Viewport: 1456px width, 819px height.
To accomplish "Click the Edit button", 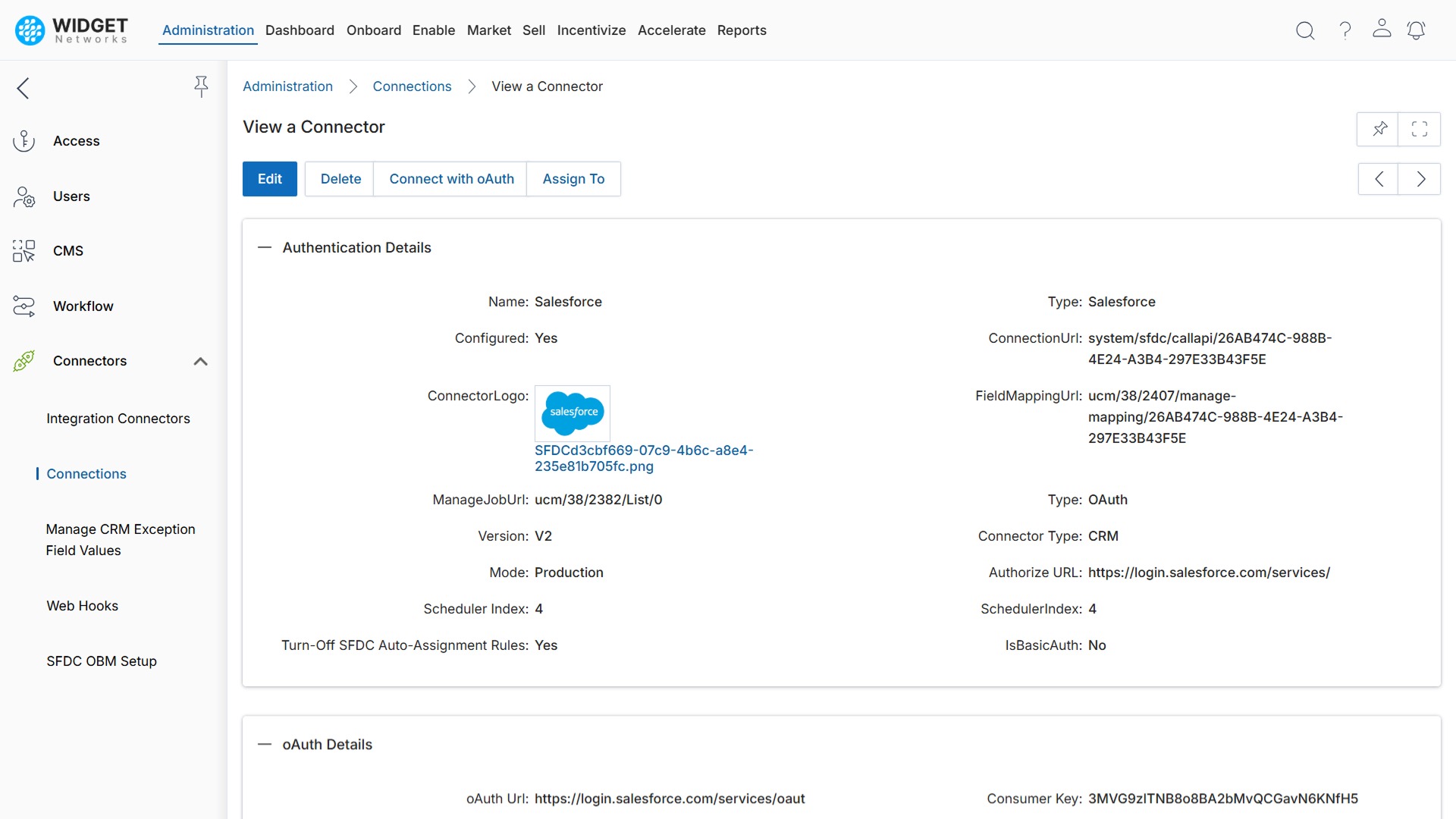I will (269, 179).
